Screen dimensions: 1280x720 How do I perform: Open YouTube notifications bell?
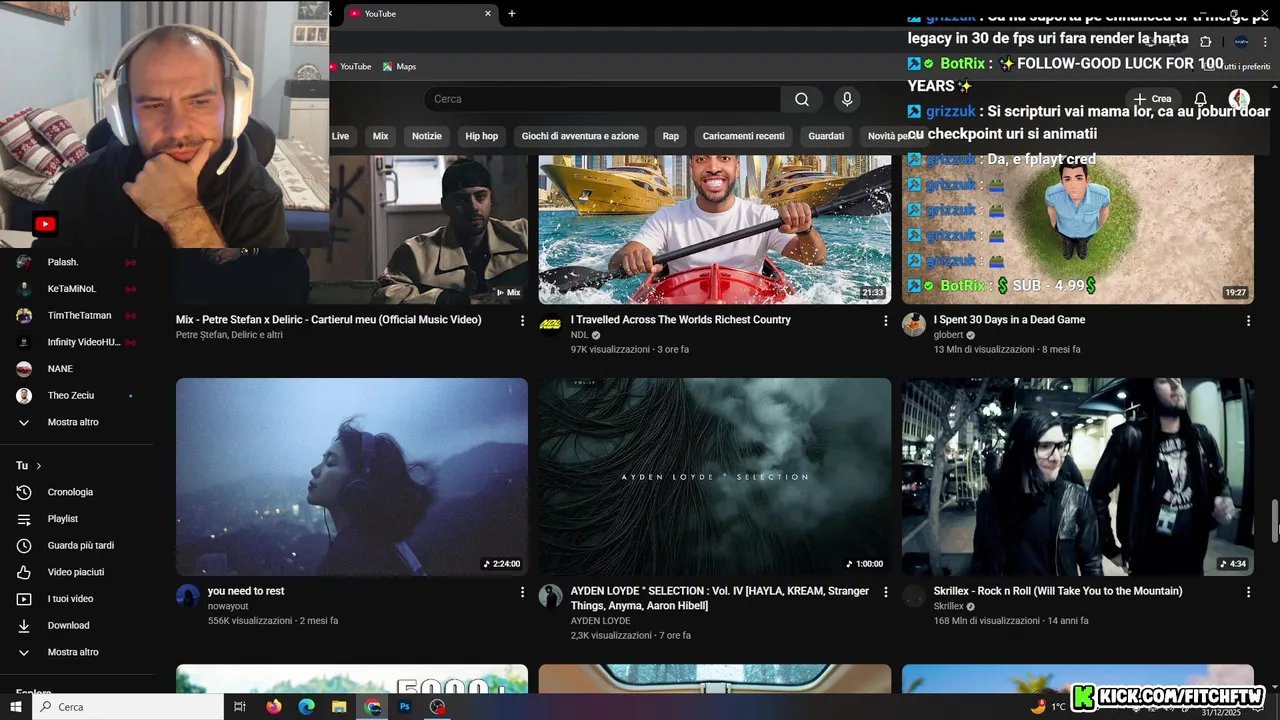(x=1201, y=99)
